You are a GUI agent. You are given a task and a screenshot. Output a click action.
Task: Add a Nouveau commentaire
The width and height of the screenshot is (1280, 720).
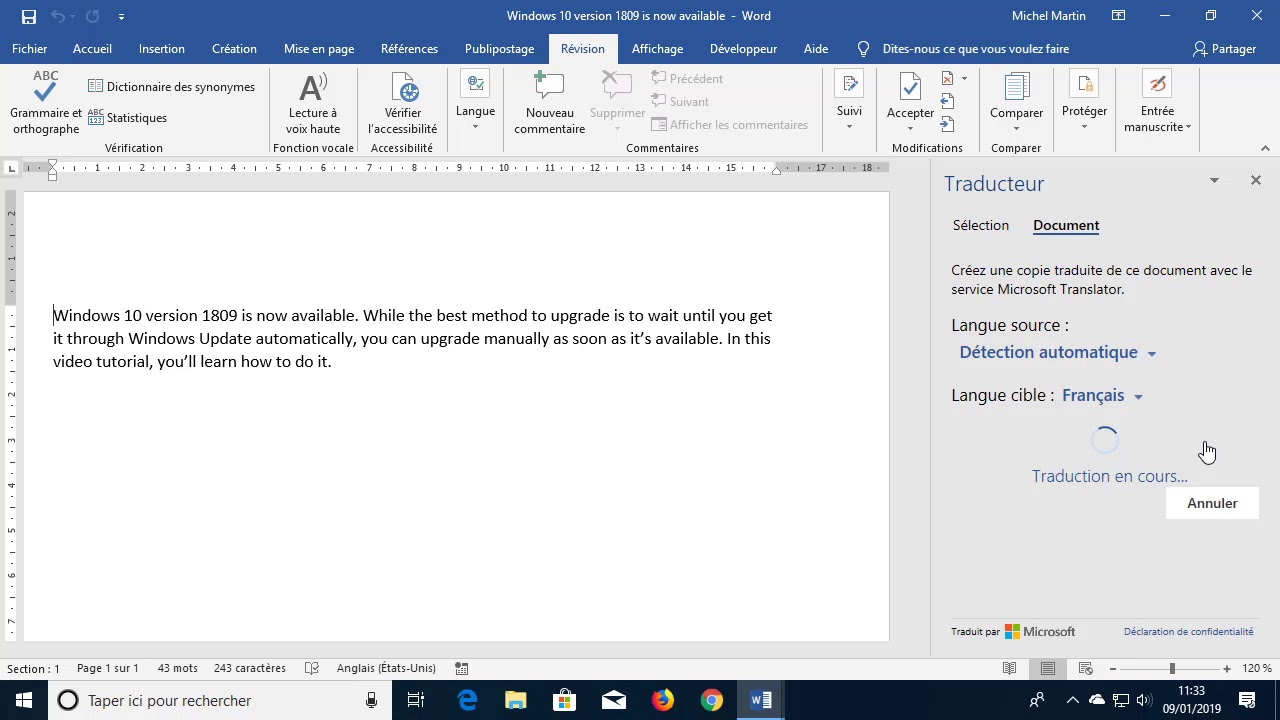pyautogui.click(x=550, y=103)
